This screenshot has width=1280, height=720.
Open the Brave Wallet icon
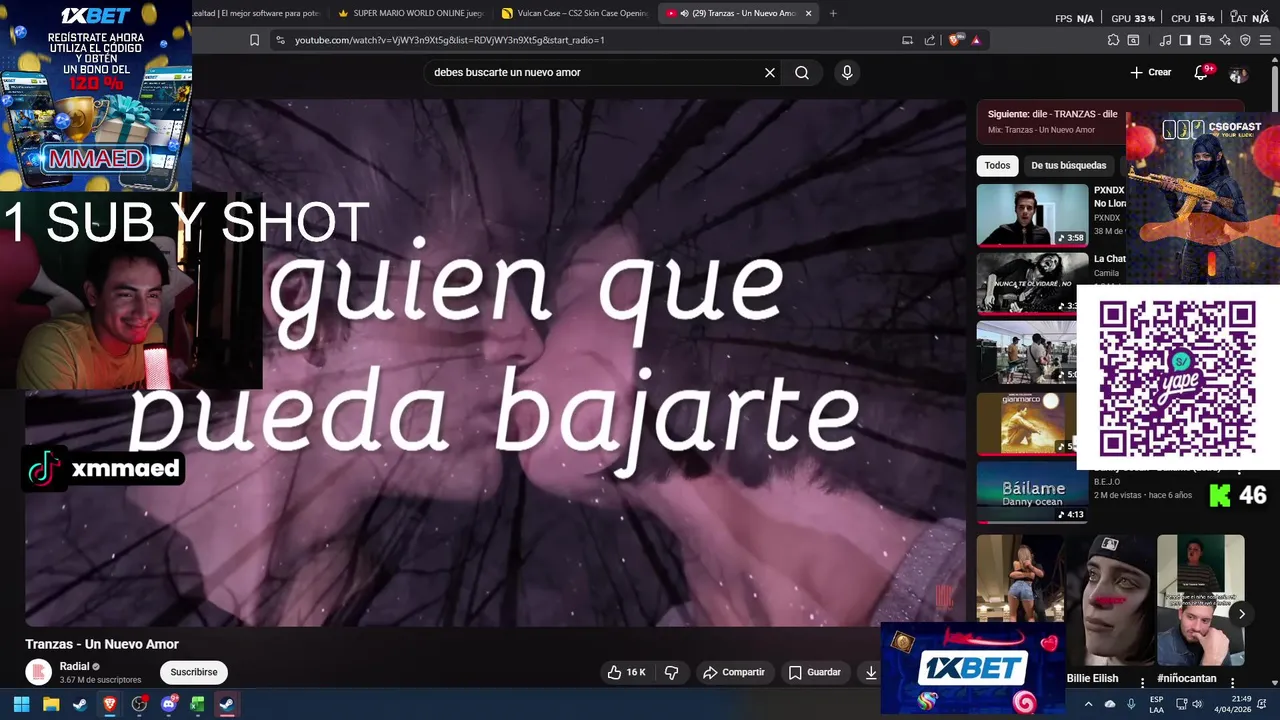tap(1205, 40)
